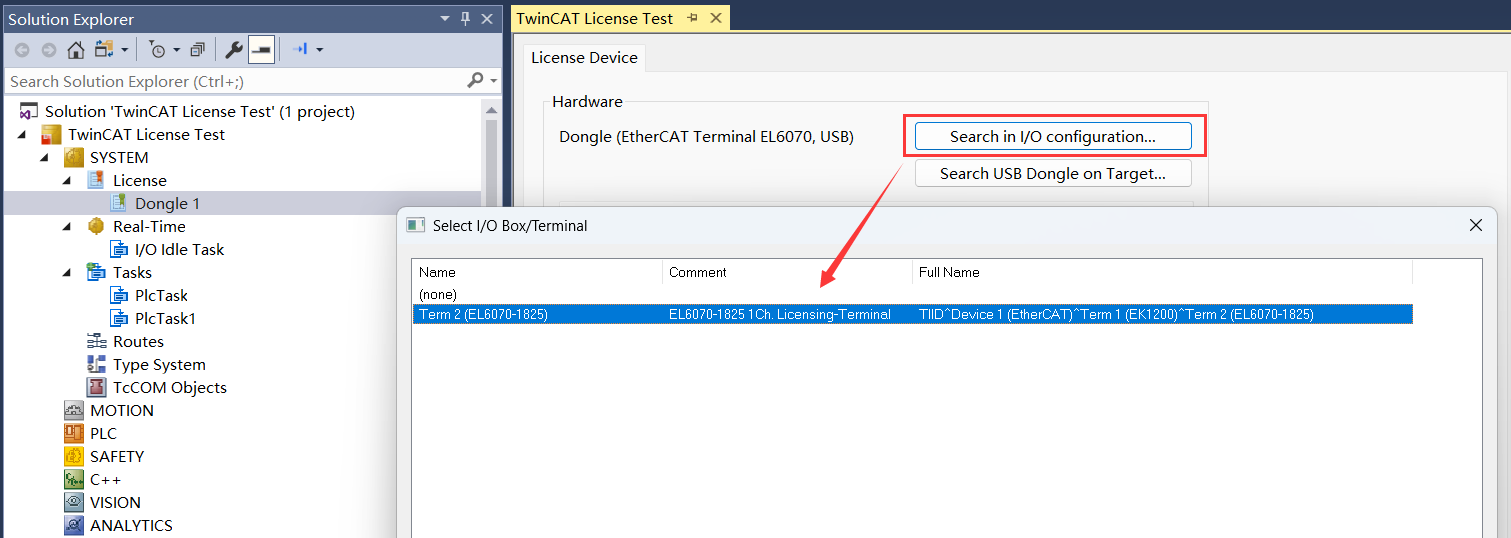Collapse the License tree node
Screen dimensions: 1511x538
tap(67, 181)
